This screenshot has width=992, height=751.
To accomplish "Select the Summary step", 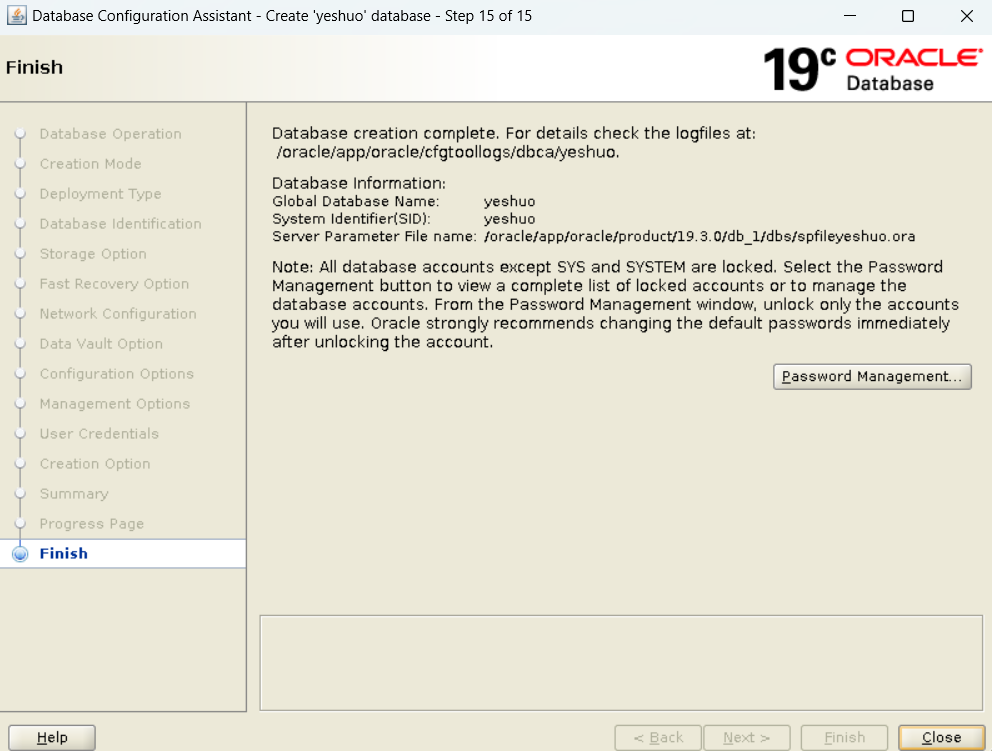I will (x=74, y=493).
